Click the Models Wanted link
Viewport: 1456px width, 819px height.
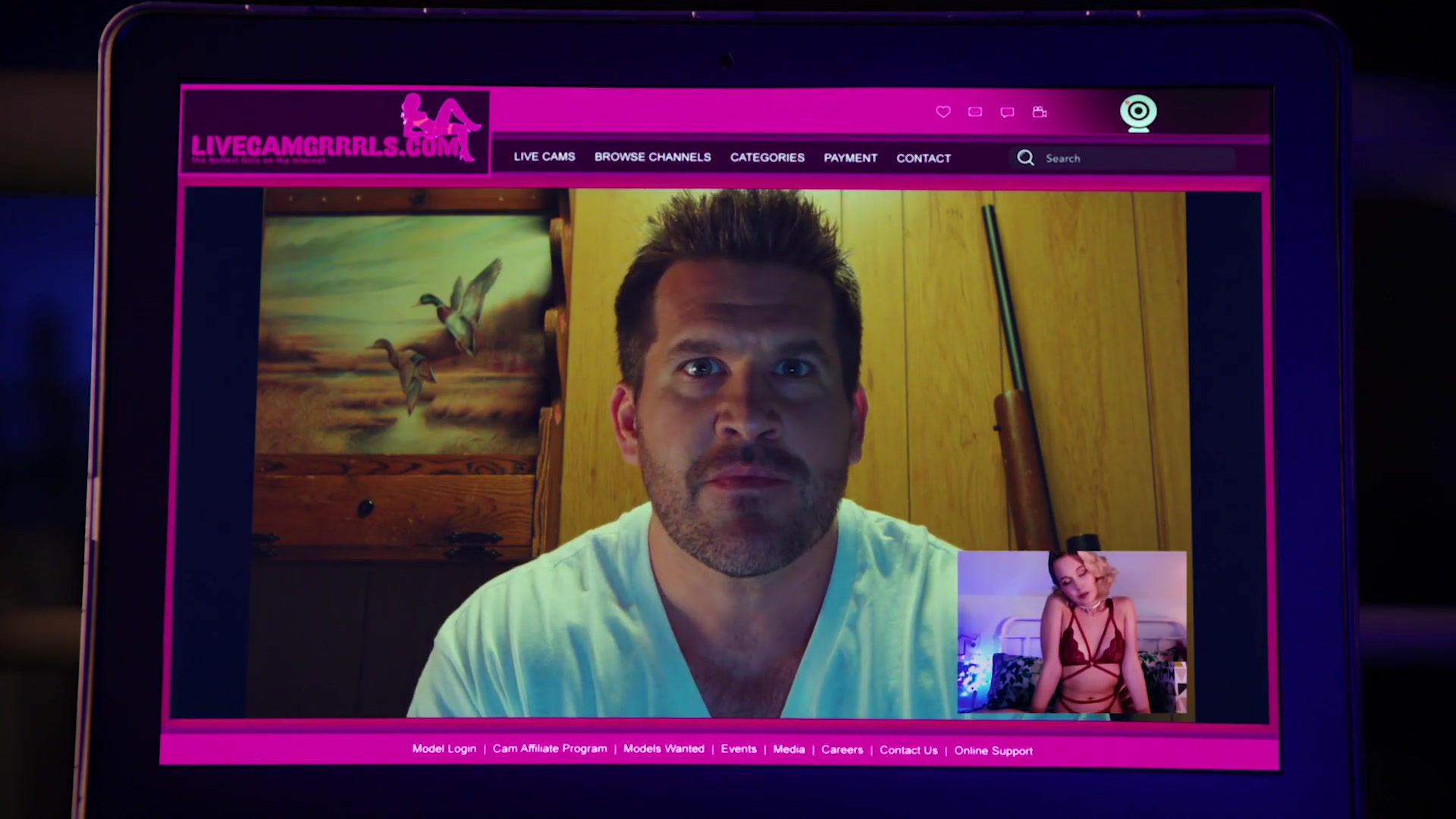coord(664,748)
